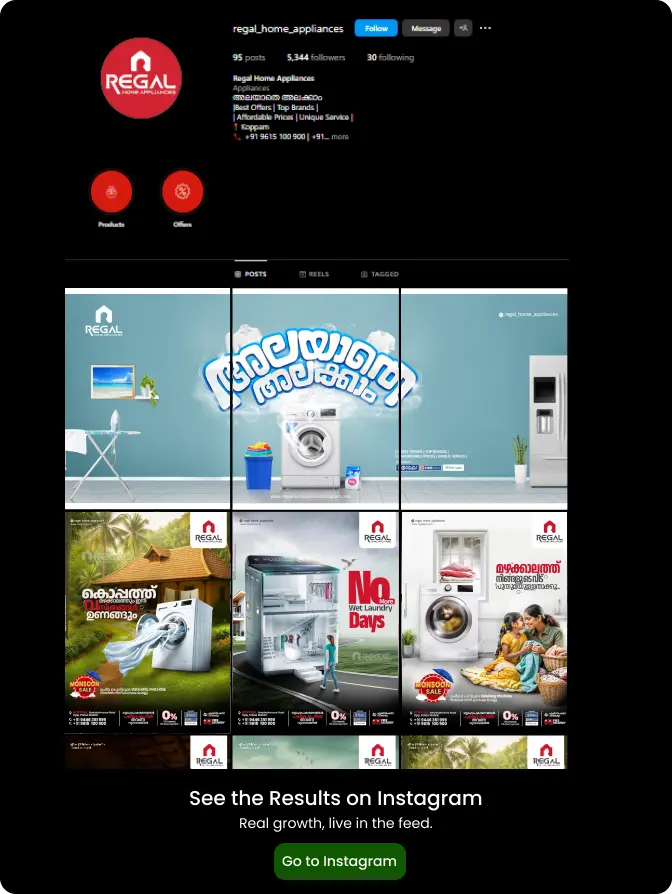Switch to the Reels tab
Viewport: 672px width, 894px height.
pos(315,274)
